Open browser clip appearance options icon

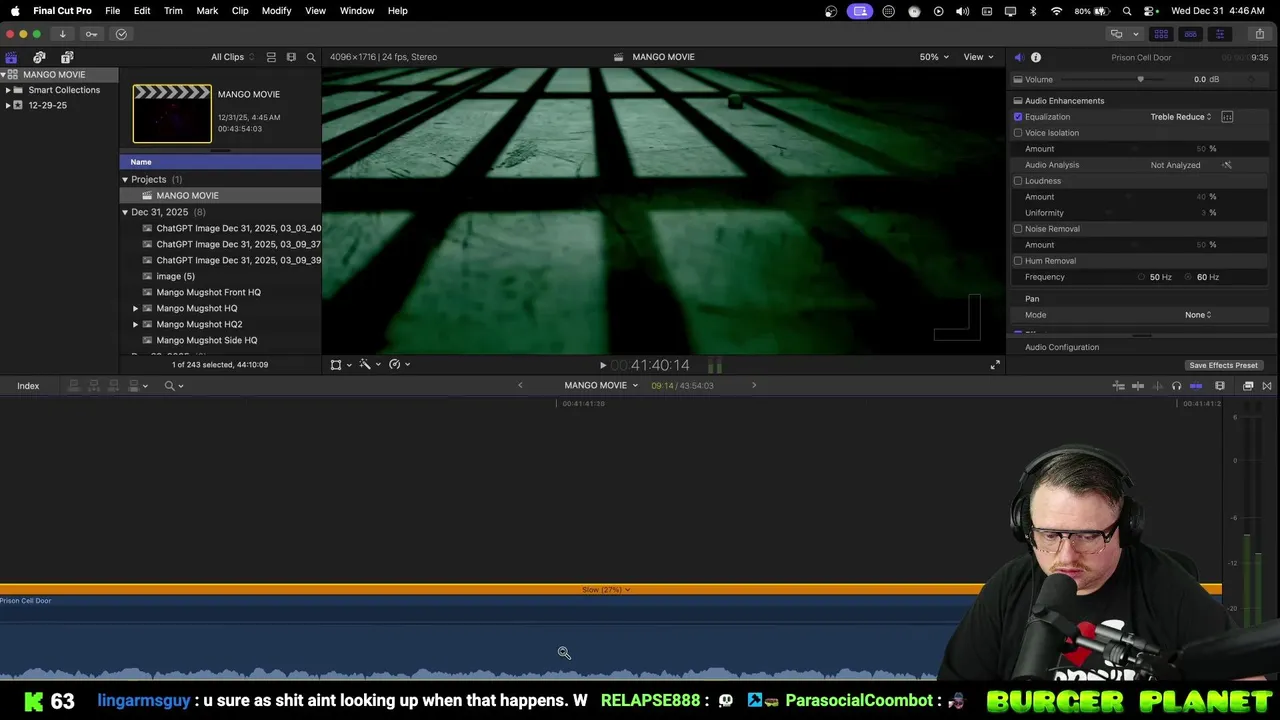pos(291,57)
